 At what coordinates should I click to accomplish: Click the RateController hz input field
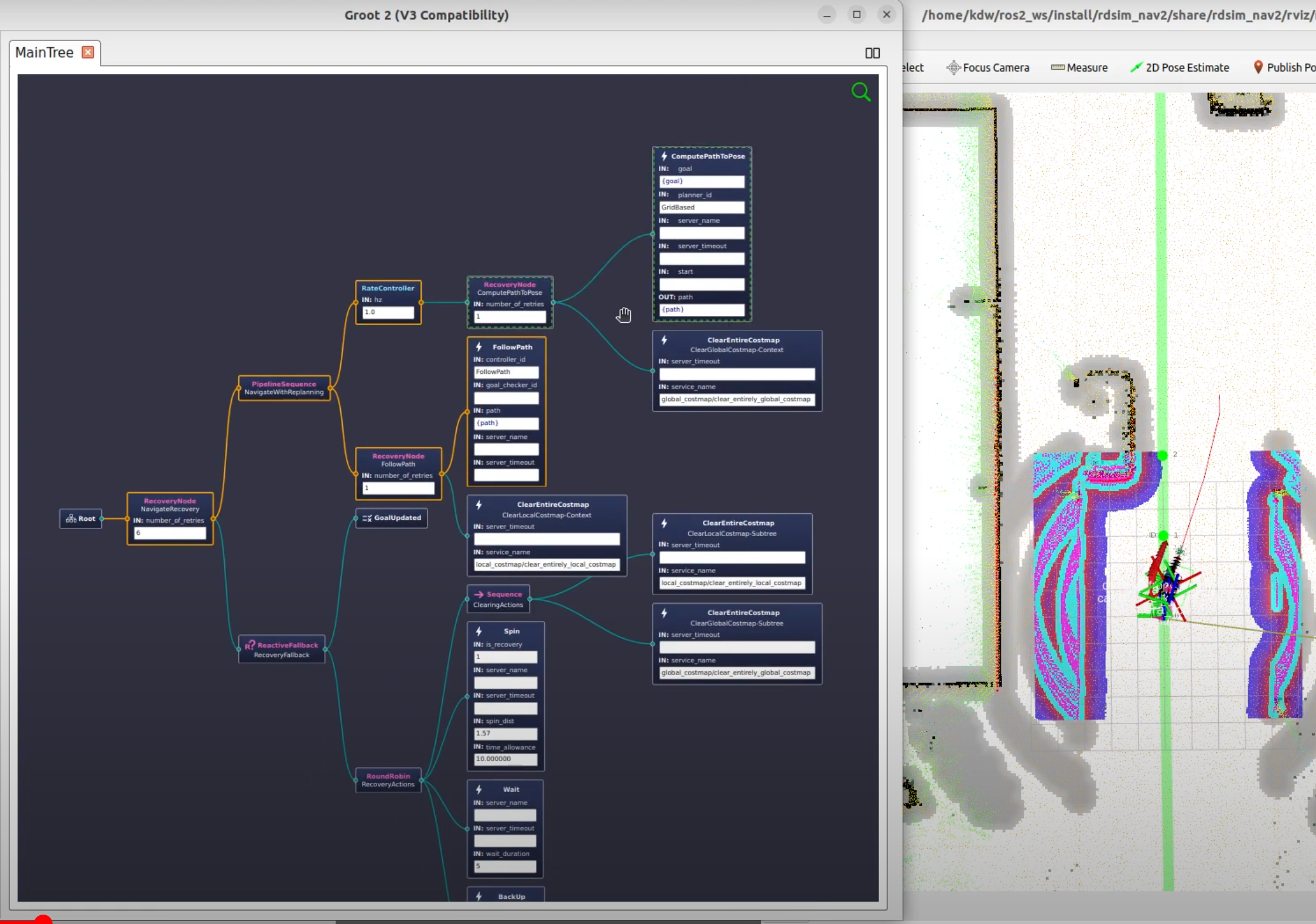point(388,312)
